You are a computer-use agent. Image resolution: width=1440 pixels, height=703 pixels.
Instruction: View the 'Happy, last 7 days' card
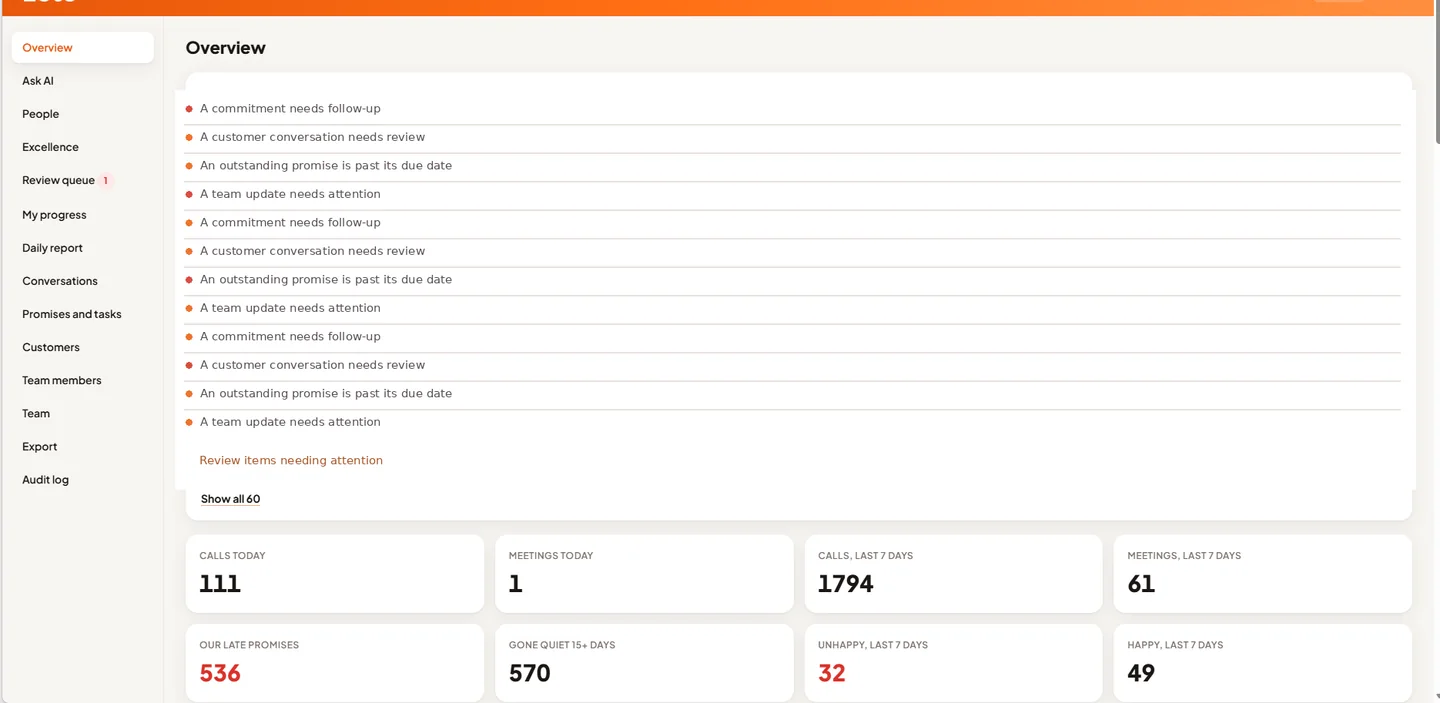point(1263,663)
